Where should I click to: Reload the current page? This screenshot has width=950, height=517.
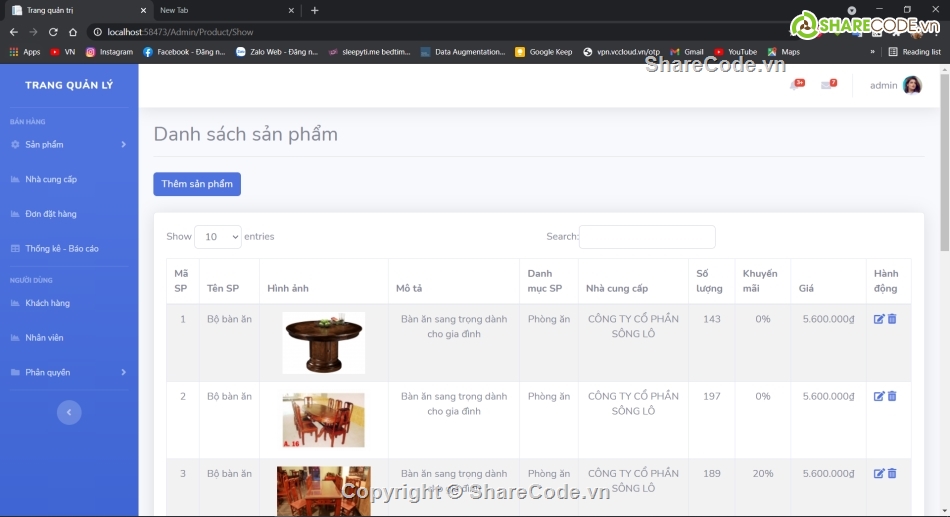pos(53,32)
